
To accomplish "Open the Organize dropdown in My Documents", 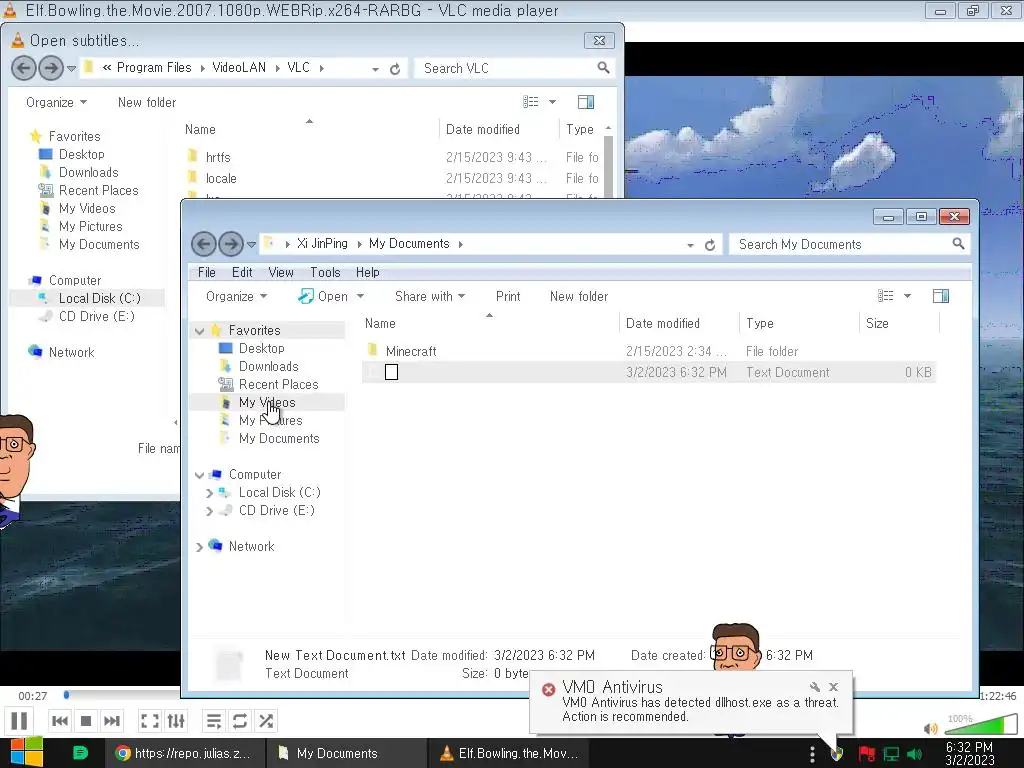I will pyautogui.click(x=236, y=296).
